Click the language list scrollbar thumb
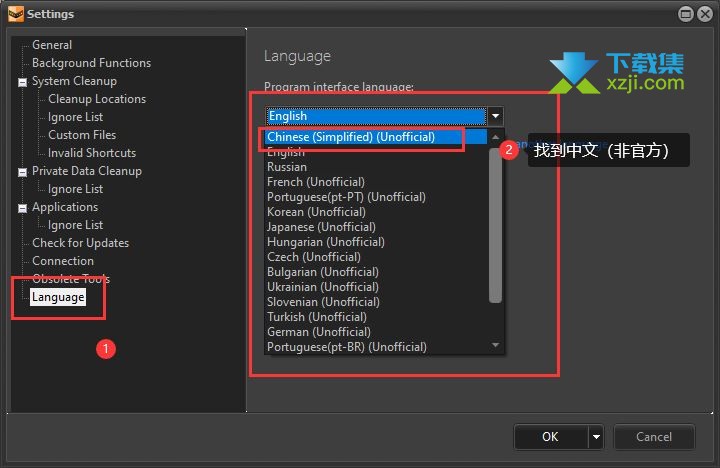Viewport: 720px width, 468px height. click(x=495, y=225)
